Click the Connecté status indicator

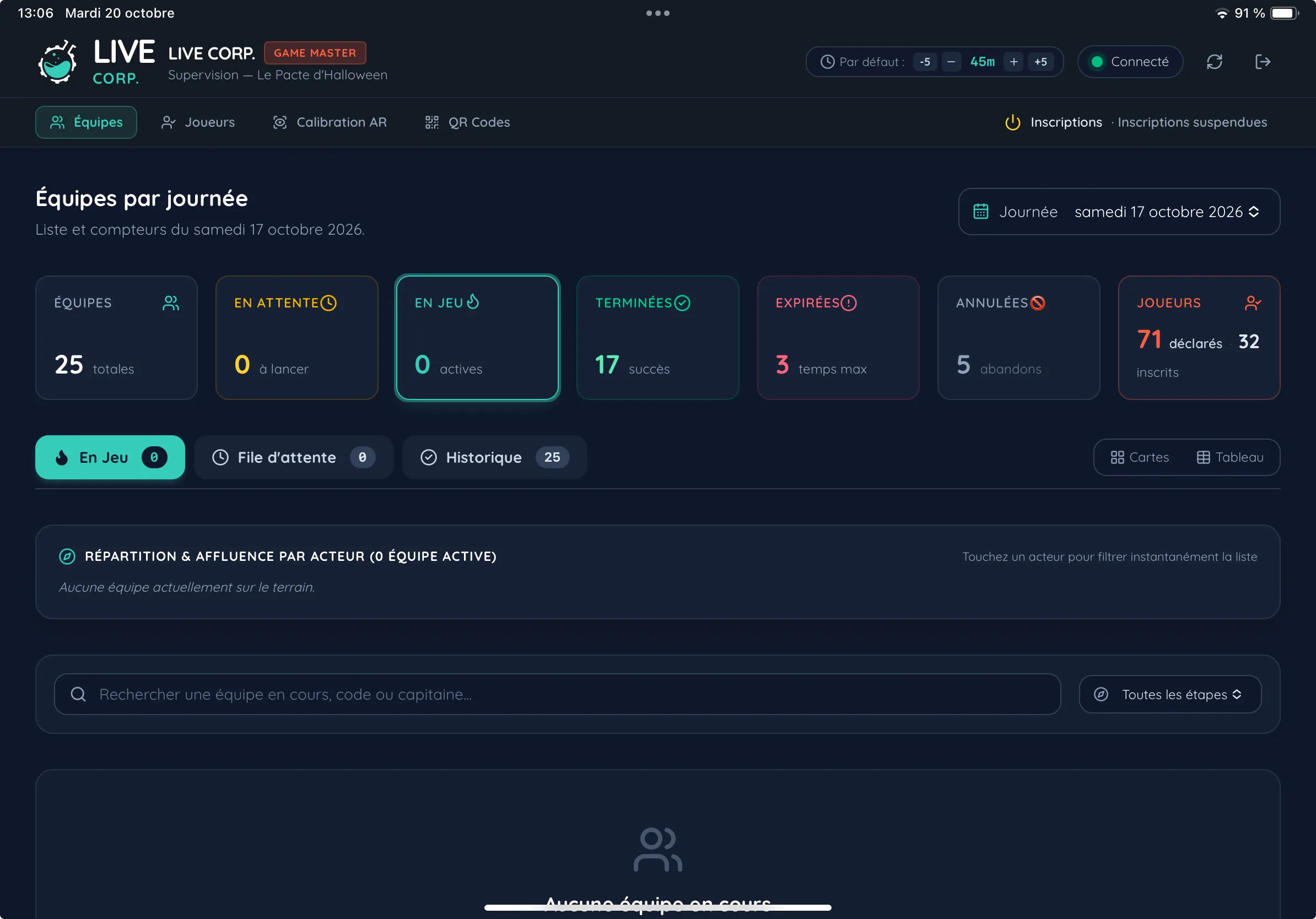[1130, 62]
